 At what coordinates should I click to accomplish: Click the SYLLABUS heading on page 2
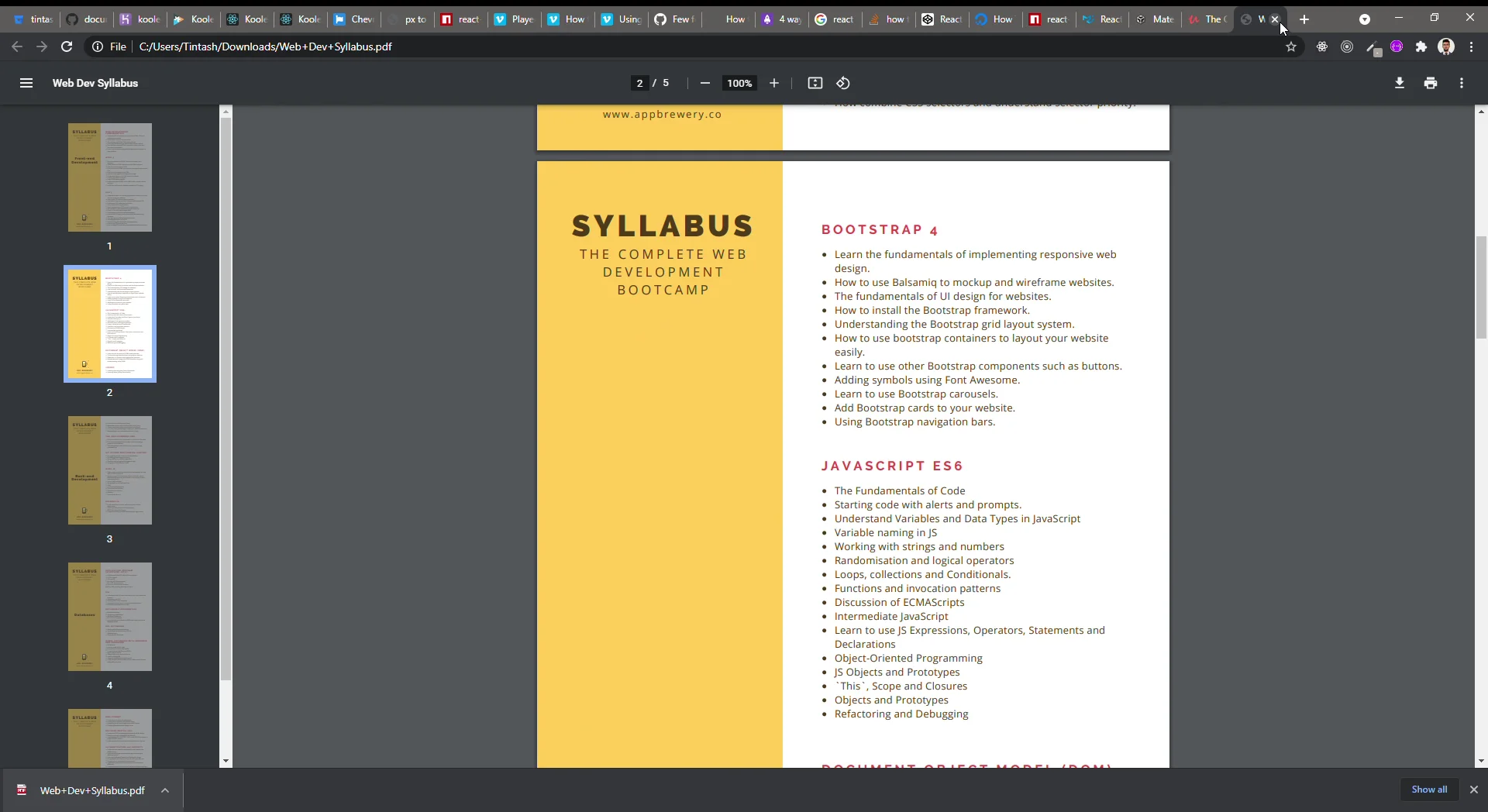663,226
